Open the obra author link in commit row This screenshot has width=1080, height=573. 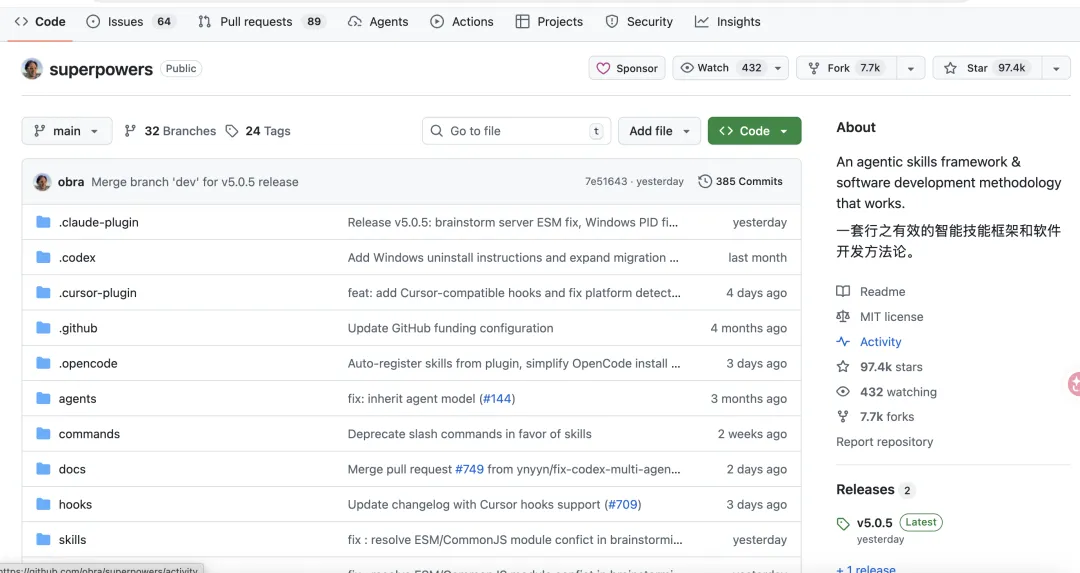click(71, 182)
